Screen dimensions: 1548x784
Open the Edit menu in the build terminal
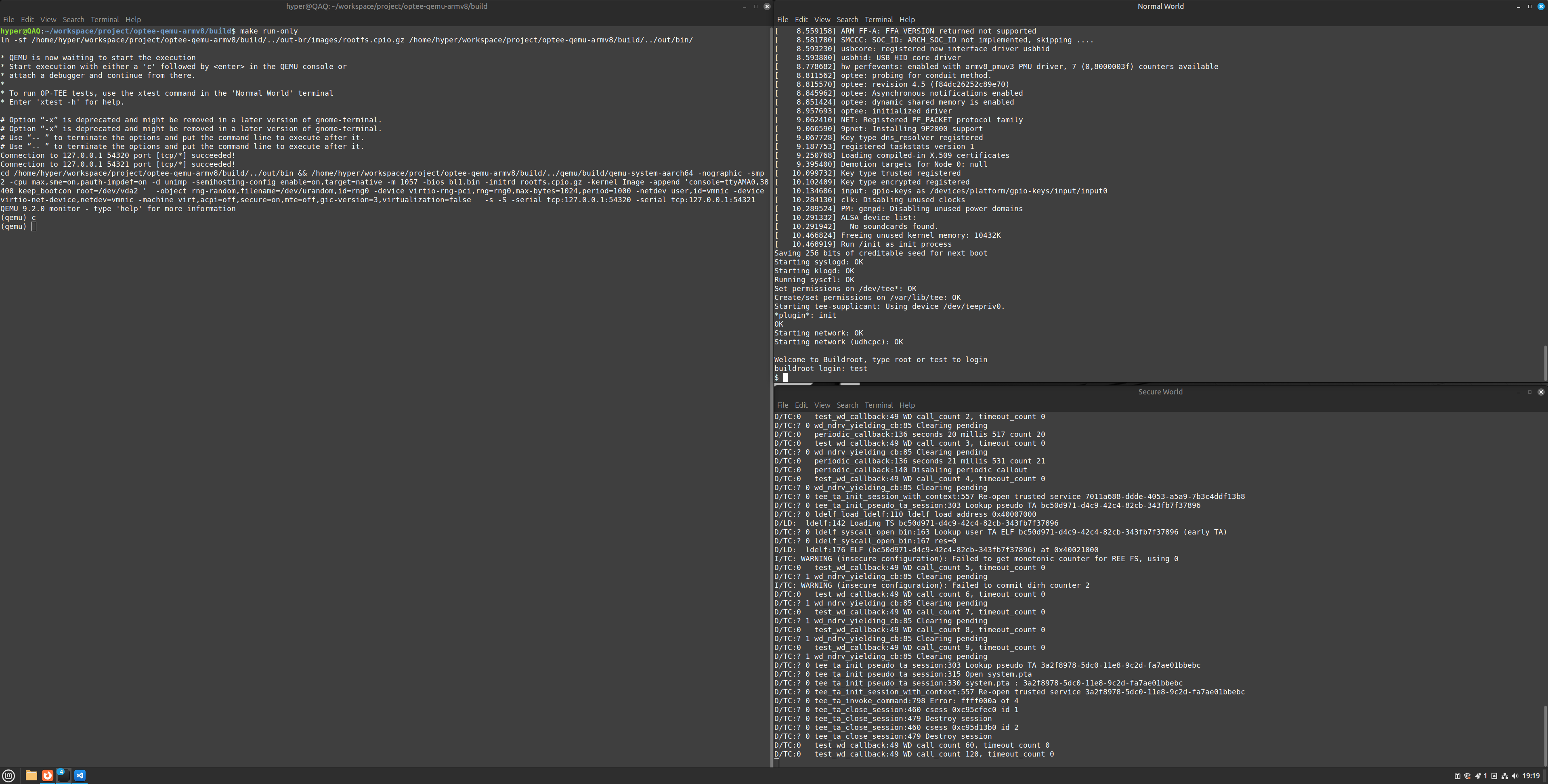27,19
